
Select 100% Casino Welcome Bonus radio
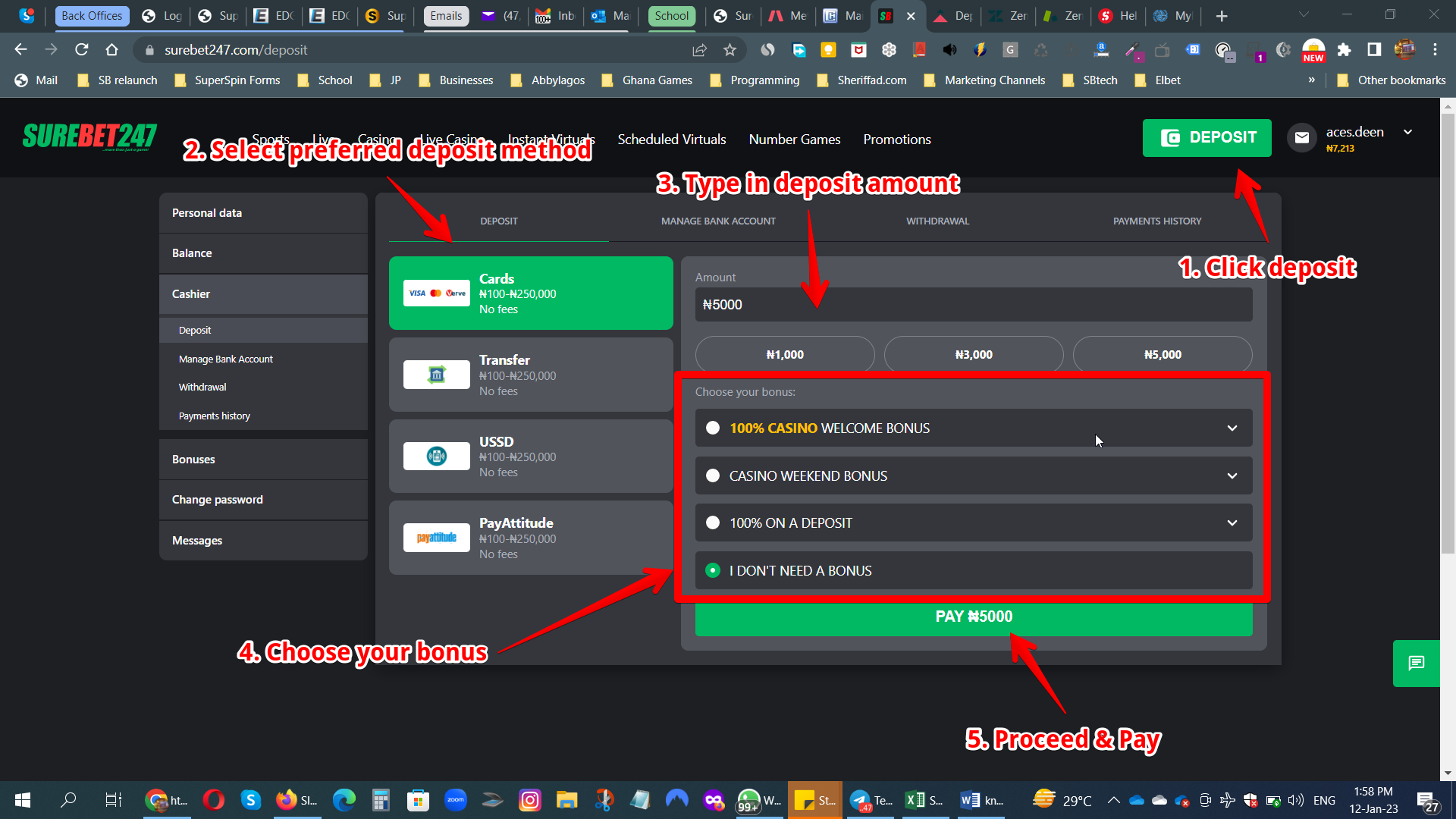point(713,428)
